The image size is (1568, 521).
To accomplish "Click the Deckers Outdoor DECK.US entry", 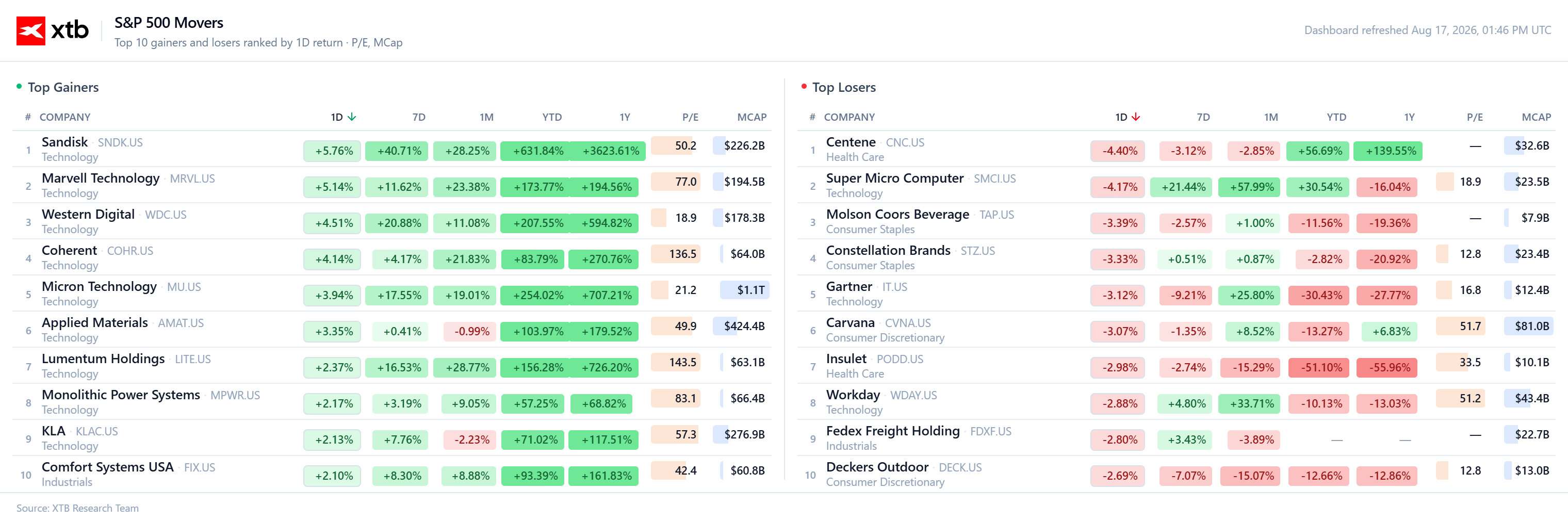I will [x=903, y=467].
